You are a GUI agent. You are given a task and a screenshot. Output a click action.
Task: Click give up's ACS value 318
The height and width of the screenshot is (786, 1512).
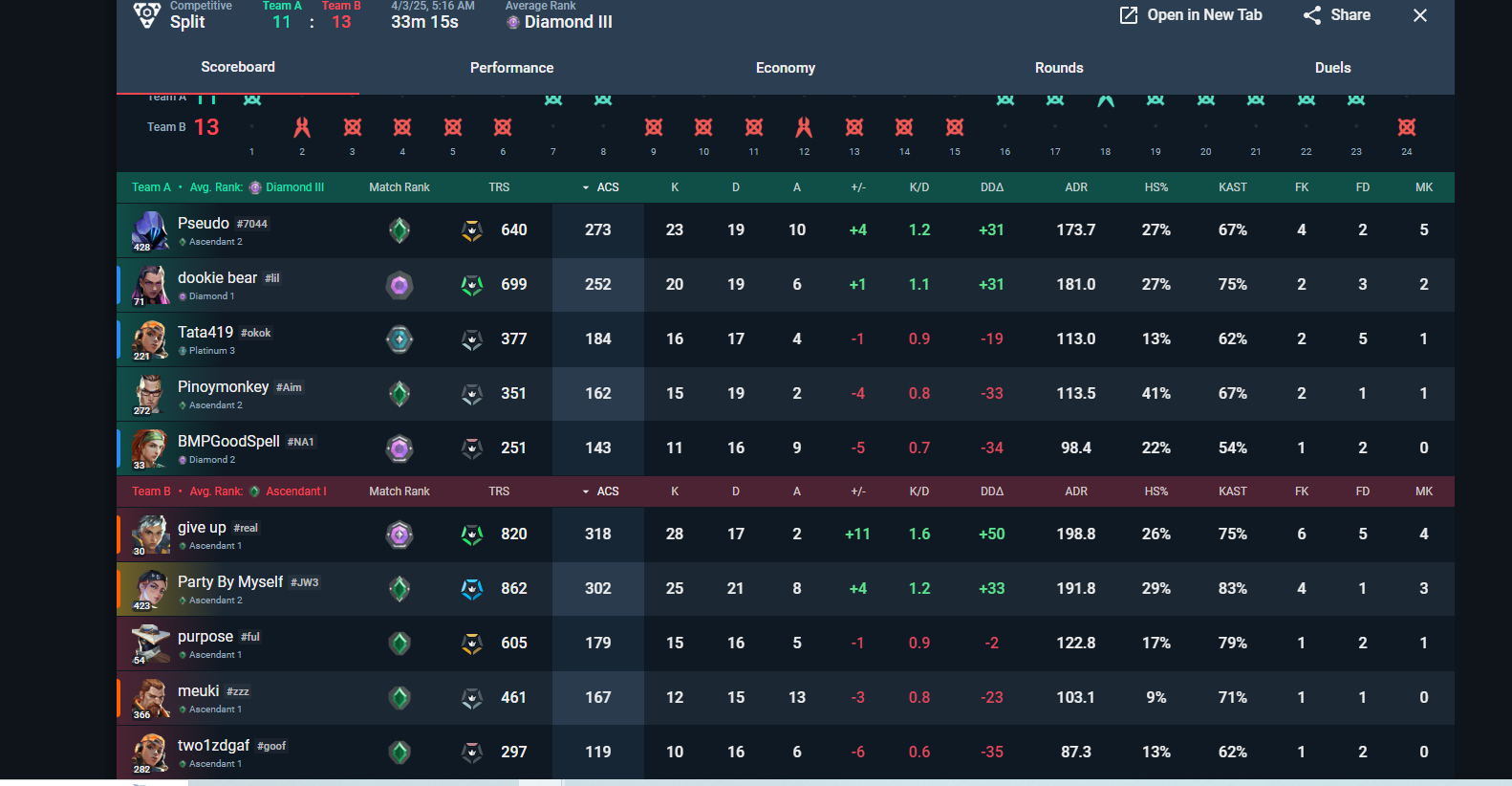[x=598, y=535]
